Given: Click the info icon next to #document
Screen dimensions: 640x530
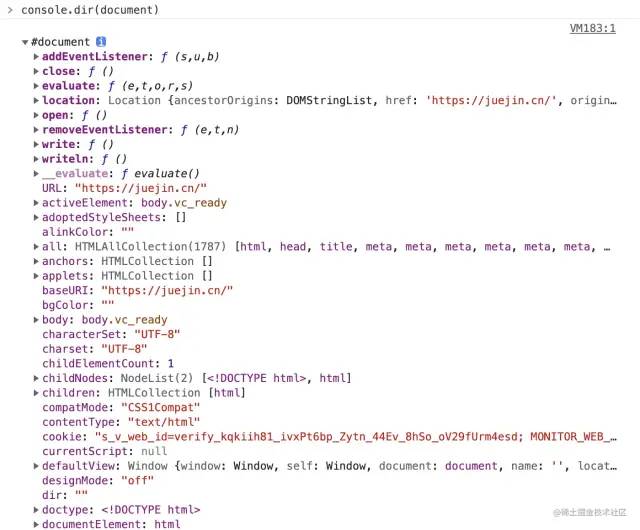Looking at the screenshot, I should coord(101,42).
